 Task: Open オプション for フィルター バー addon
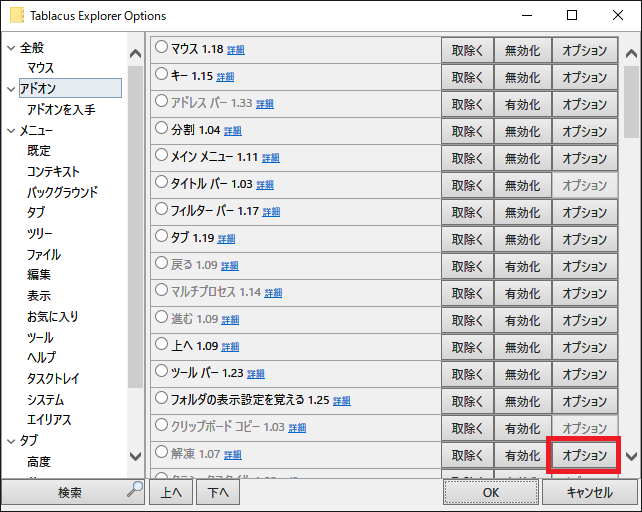(x=584, y=213)
